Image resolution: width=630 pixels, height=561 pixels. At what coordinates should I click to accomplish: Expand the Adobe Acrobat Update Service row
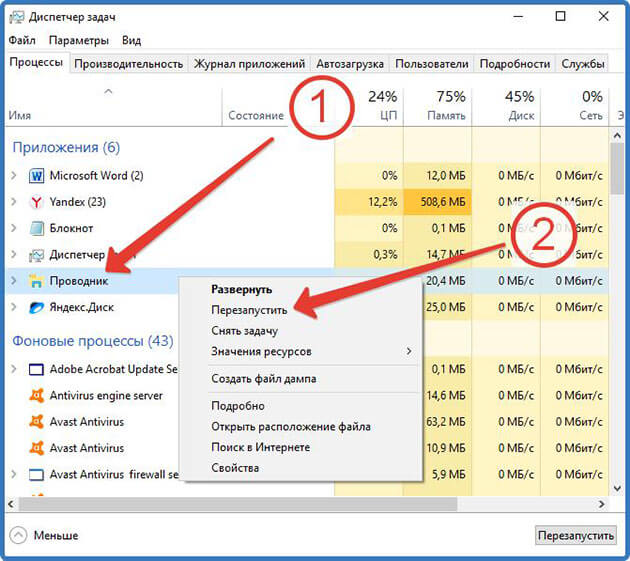pos(14,369)
